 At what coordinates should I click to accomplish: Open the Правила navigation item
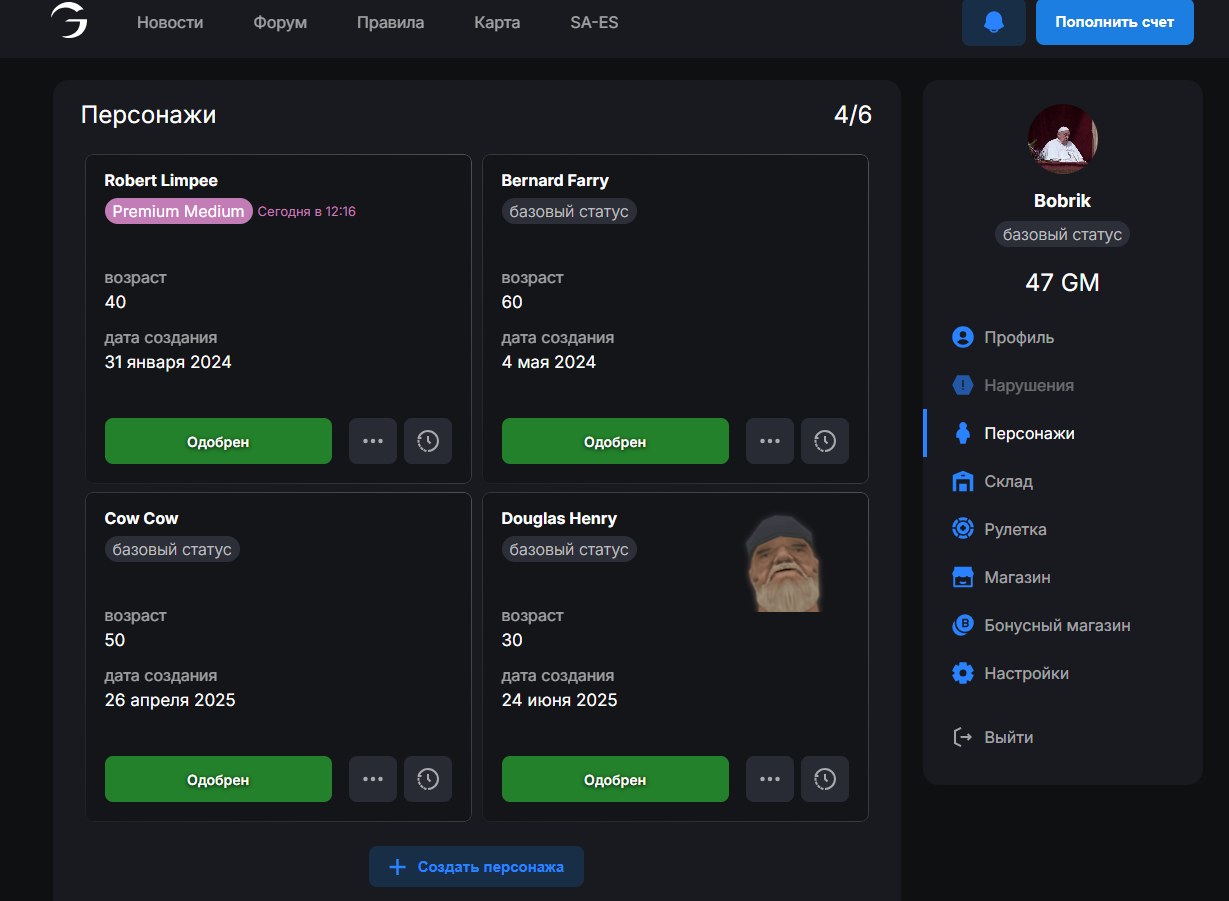click(390, 22)
